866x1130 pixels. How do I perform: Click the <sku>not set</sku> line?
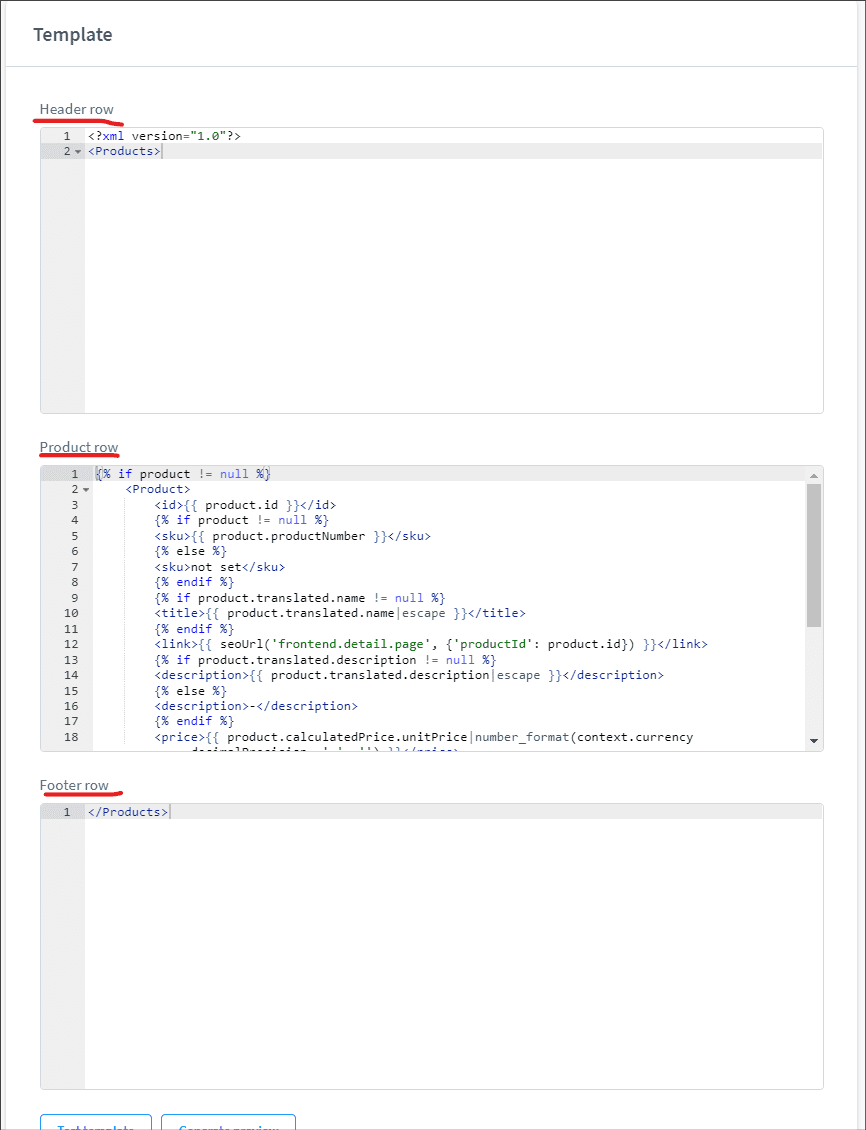click(x=220, y=567)
